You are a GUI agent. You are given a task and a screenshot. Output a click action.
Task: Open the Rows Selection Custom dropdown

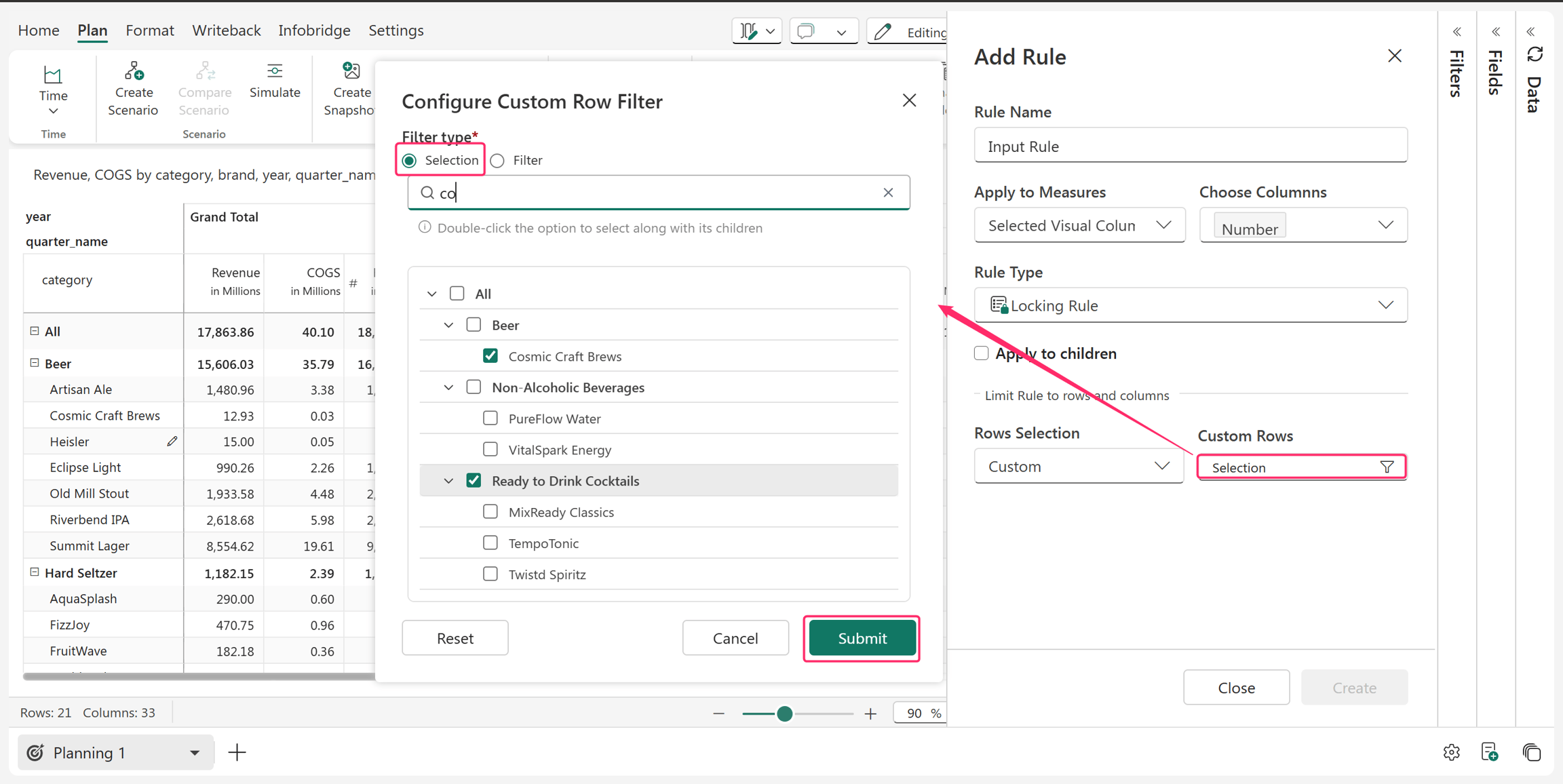(1079, 467)
